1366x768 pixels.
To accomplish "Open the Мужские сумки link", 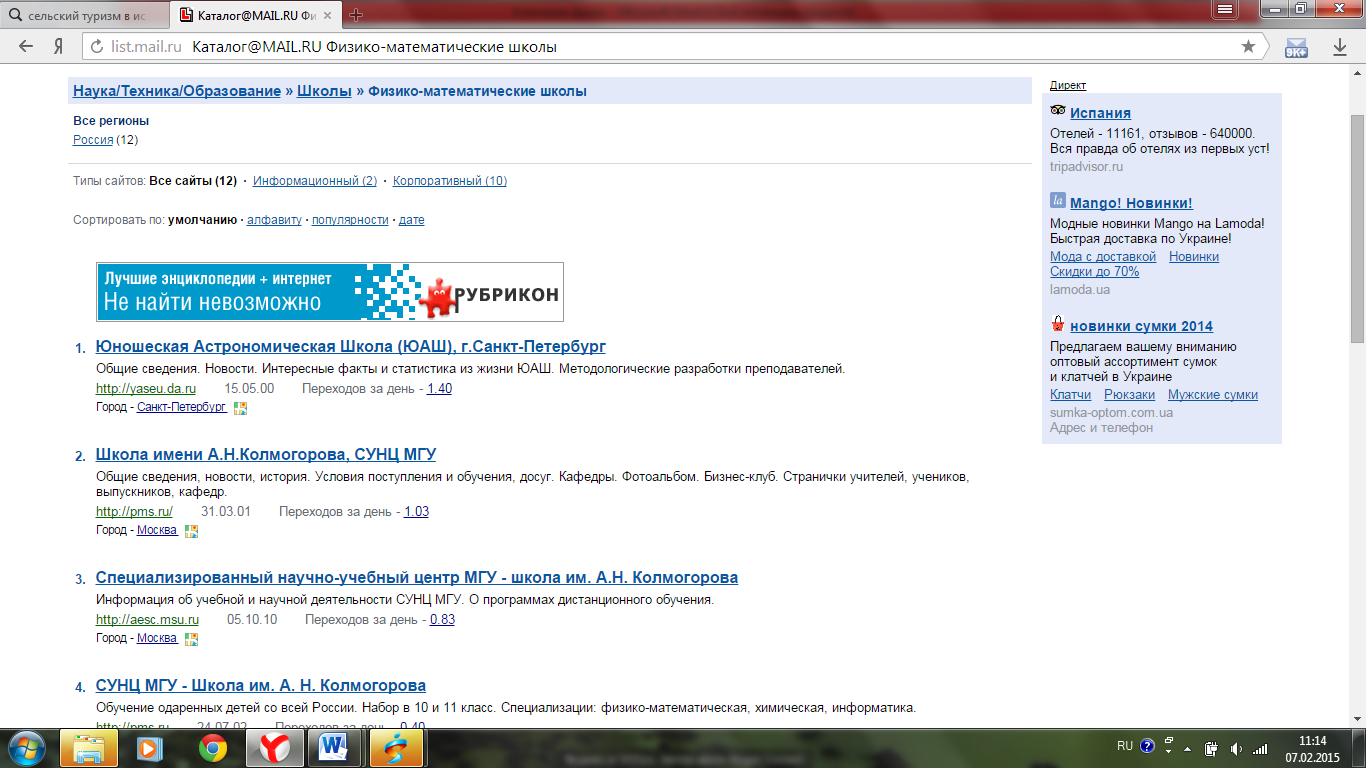I will [1213, 395].
